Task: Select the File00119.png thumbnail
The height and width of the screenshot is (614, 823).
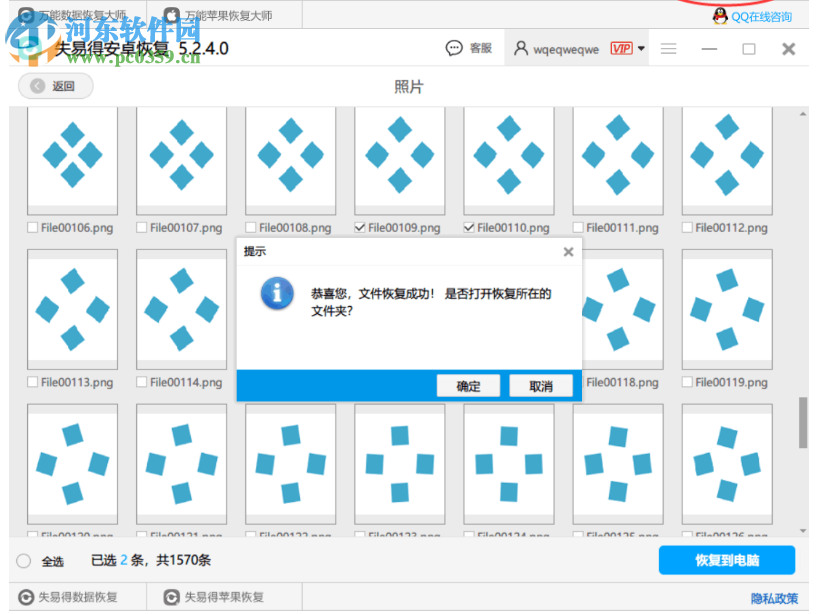Action: click(x=727, y=310)
